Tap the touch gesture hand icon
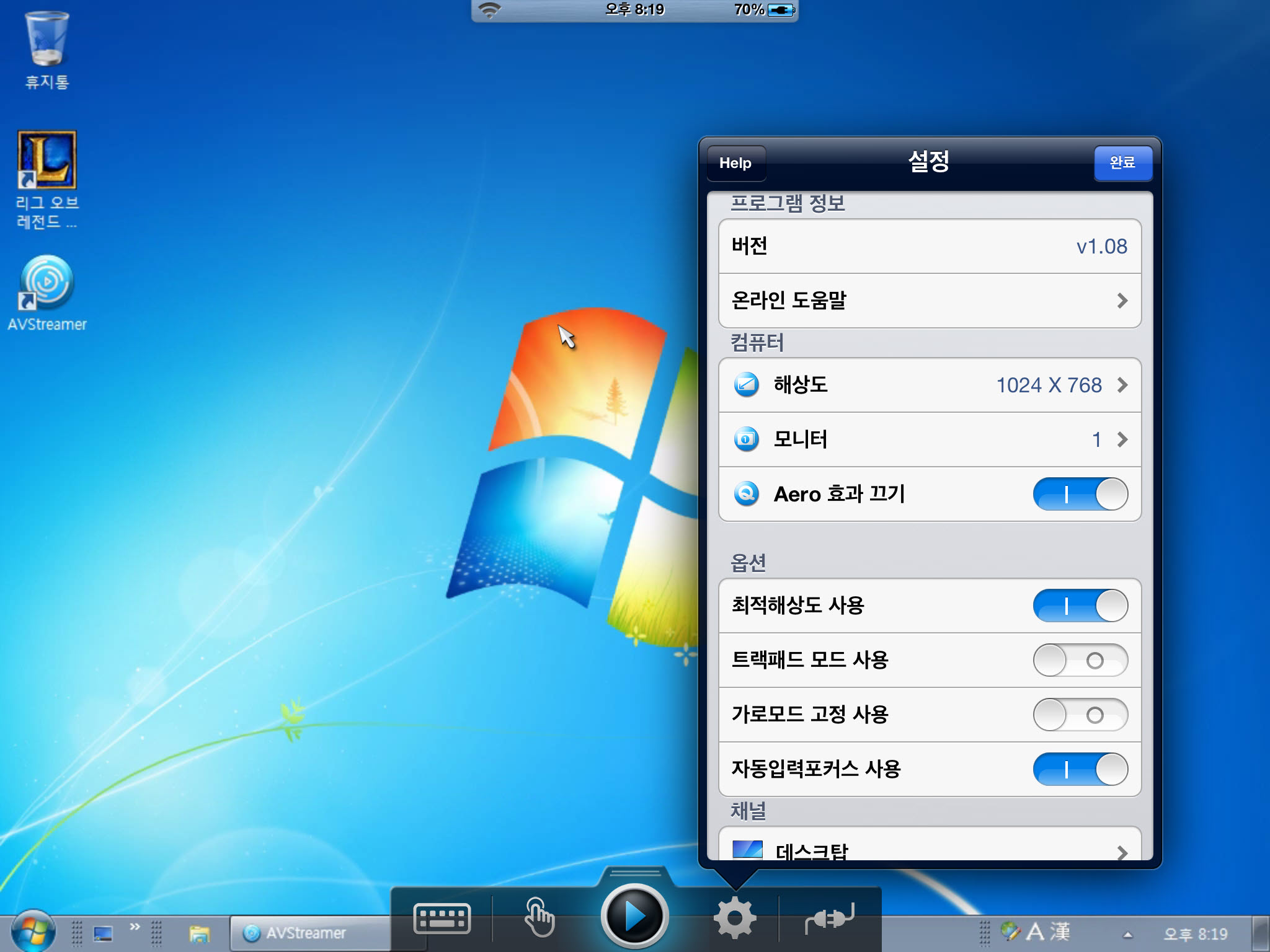Screen dimensions: 1270x952 point(539,917)
